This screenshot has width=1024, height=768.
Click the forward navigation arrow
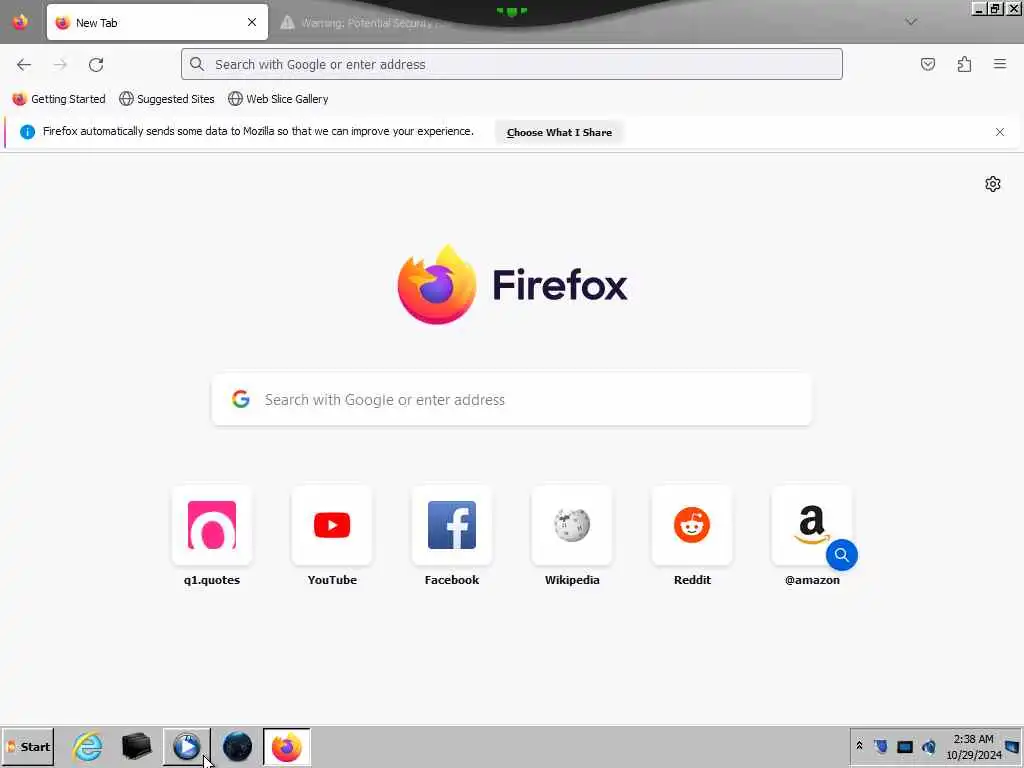(x=60, y=64)
